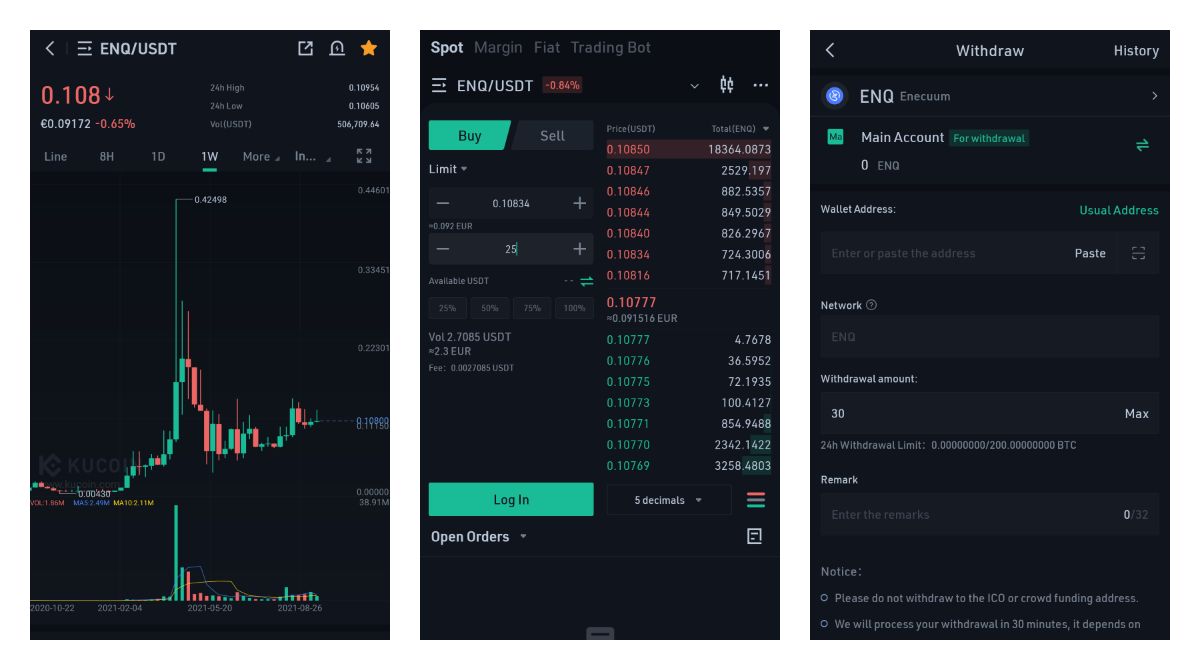This screenshot has height=670, width=1200.
Task: Open pair list menu beside chart ENQ/USDT
Action: point(85,48)
